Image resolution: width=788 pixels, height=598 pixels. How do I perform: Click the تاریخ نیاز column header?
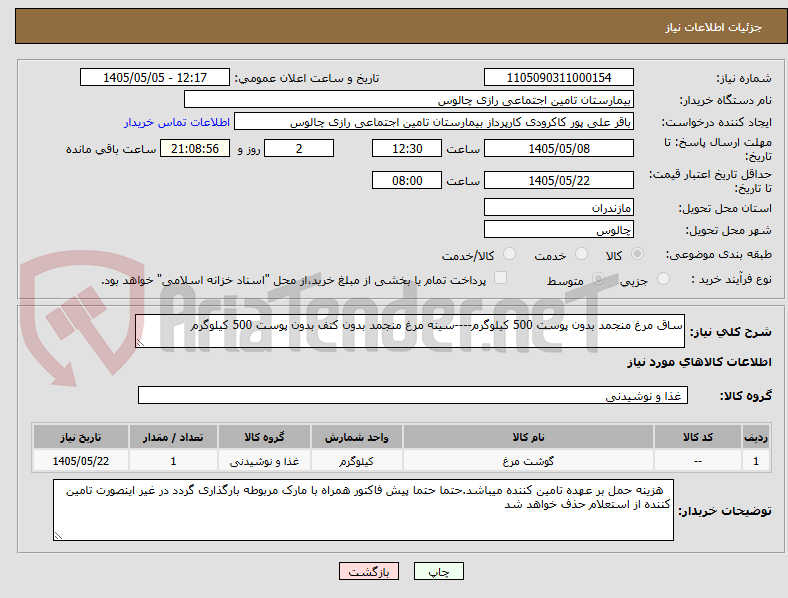tap(80, 437)
